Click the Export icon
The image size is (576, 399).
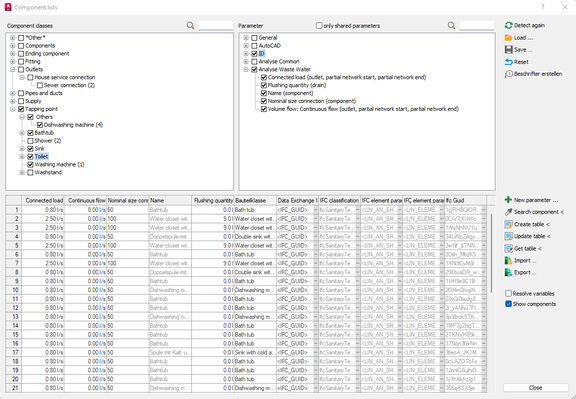(x=508, y=273)
